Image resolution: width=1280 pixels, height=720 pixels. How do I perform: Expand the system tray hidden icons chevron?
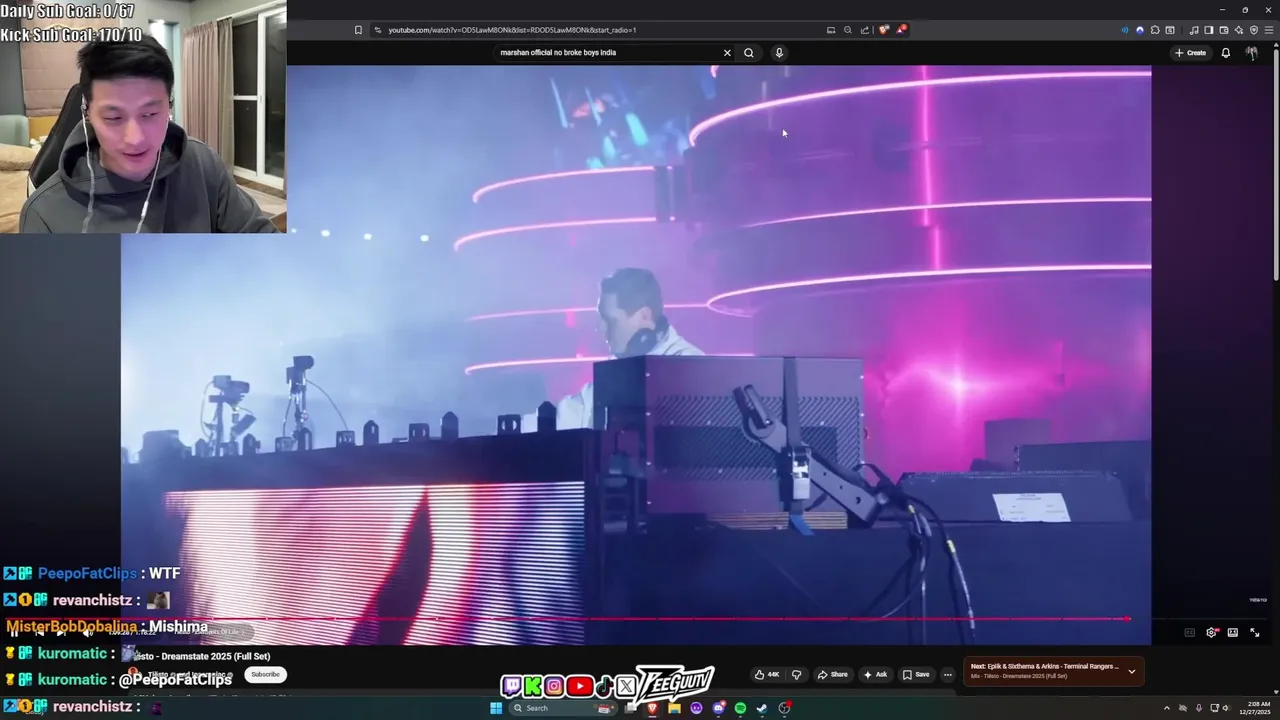pos(1166,708)
